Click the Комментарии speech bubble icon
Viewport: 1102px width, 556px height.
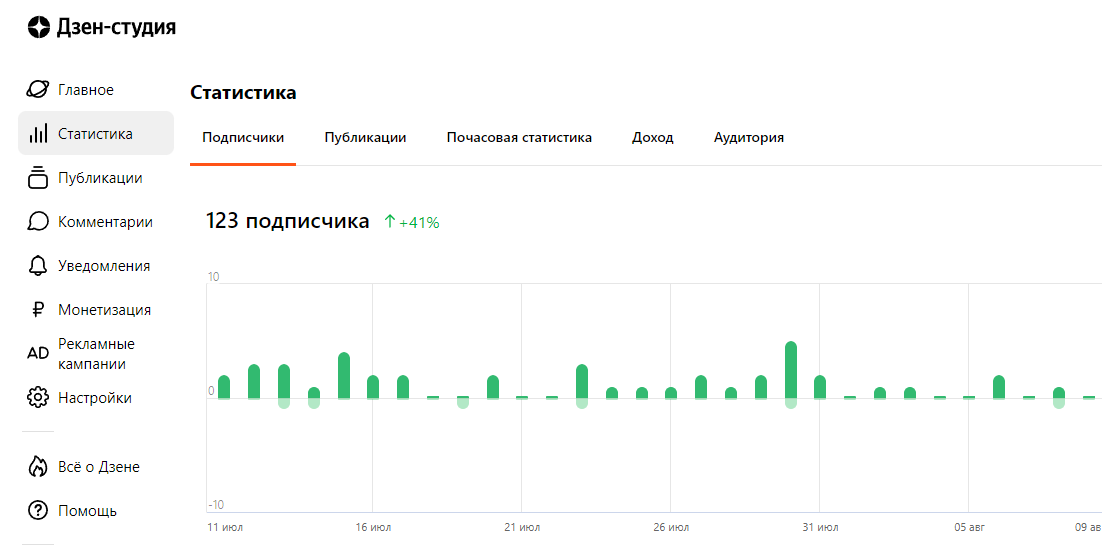coord(38,222)
